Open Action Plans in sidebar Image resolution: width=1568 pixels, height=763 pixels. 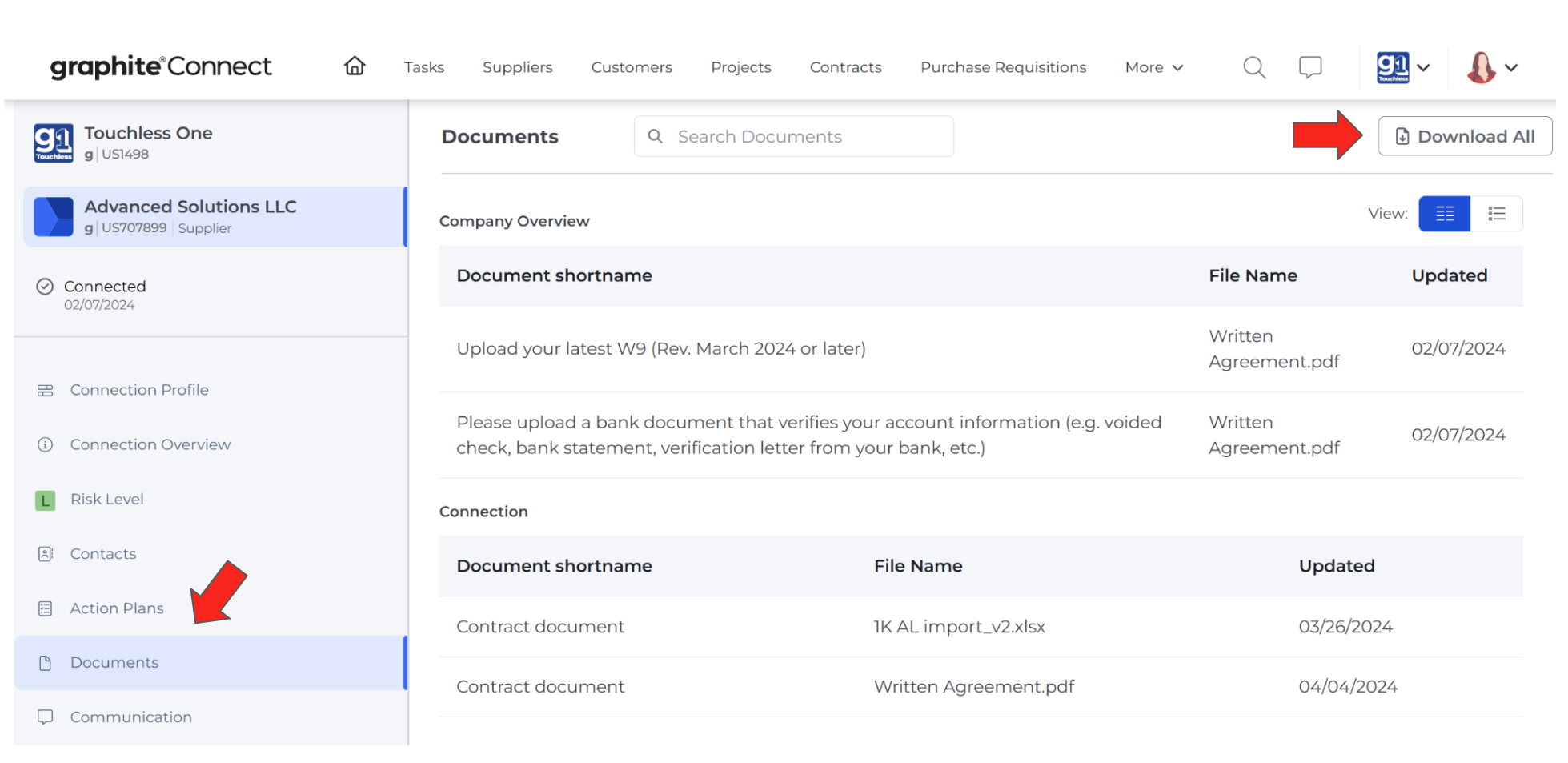coord(117,608)
